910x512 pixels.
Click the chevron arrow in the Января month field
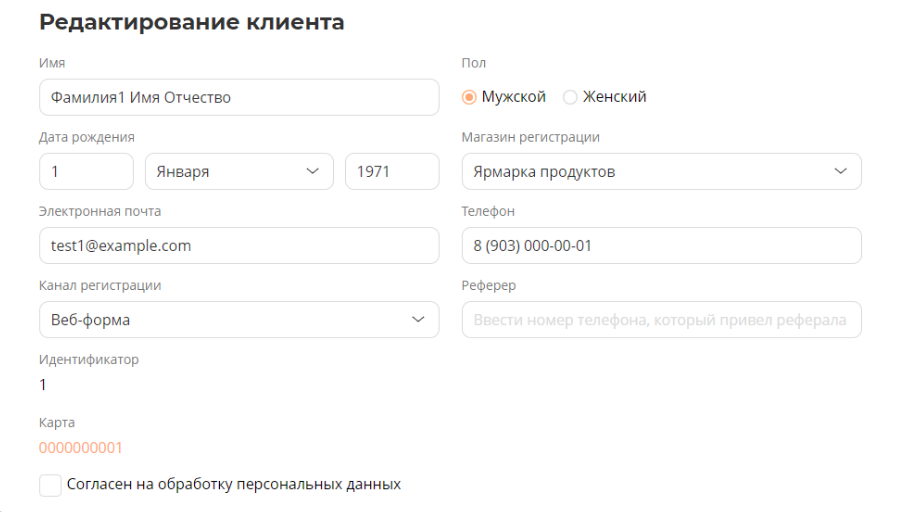[312, 171]
